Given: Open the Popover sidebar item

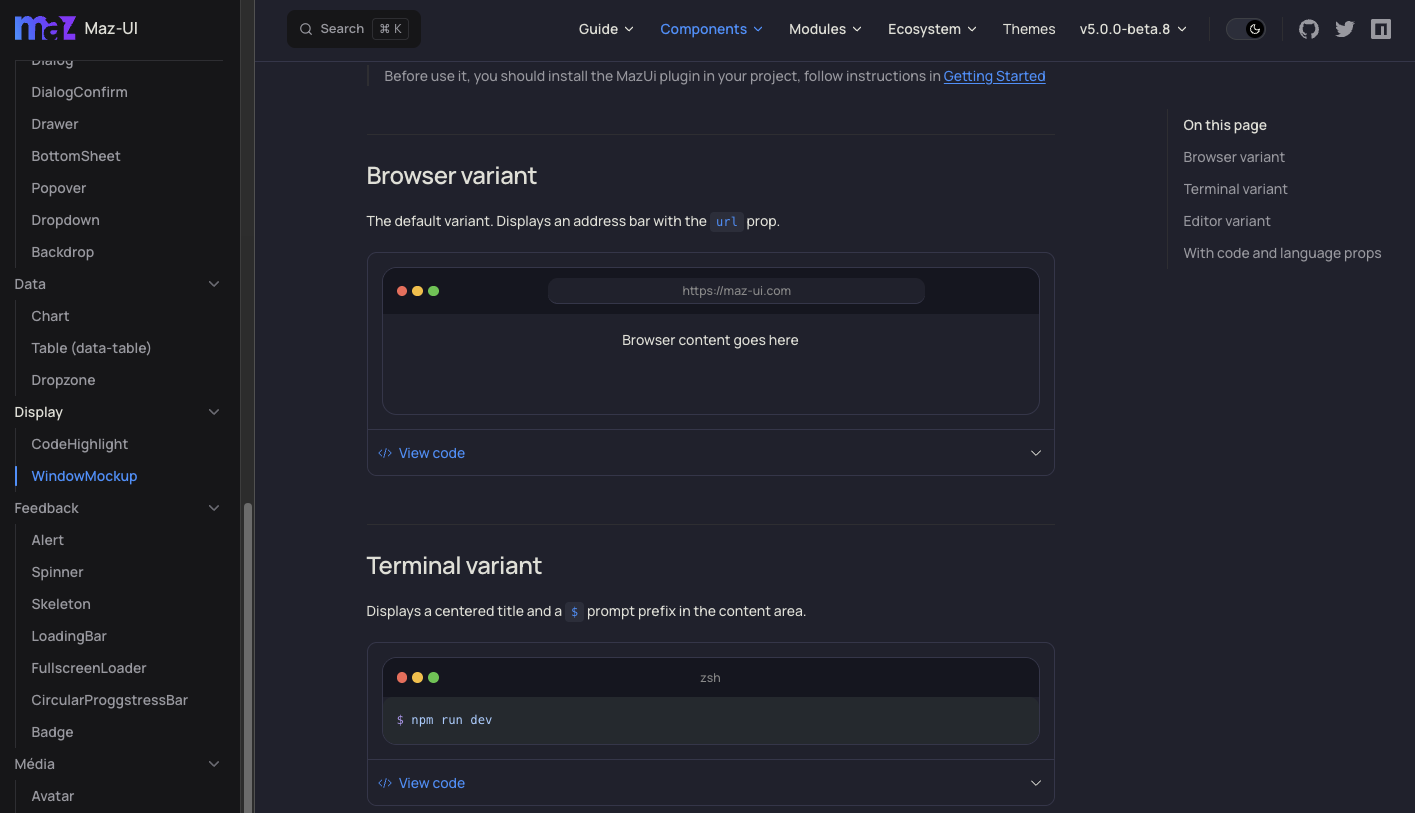Looking at the screenshot, I should [x=59, y=188].
